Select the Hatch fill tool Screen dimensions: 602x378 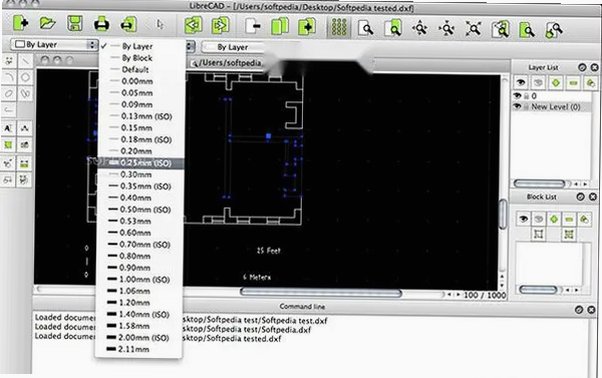click(8, 145)
